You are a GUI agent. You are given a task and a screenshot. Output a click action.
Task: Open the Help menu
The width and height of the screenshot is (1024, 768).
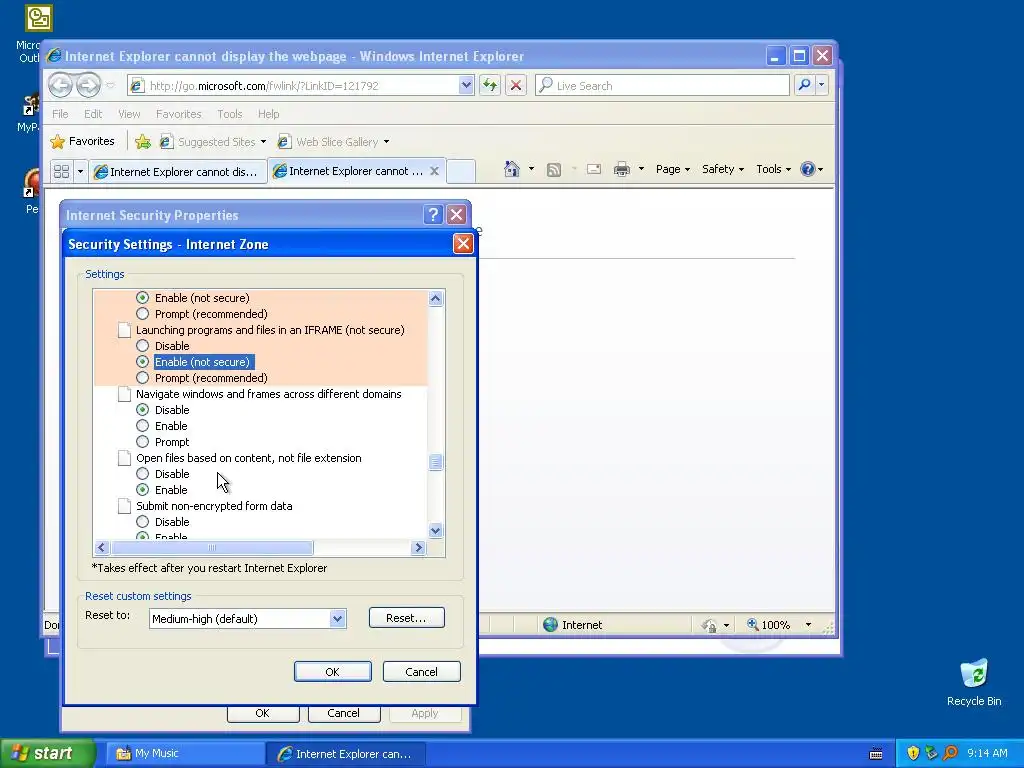(268, 114)
